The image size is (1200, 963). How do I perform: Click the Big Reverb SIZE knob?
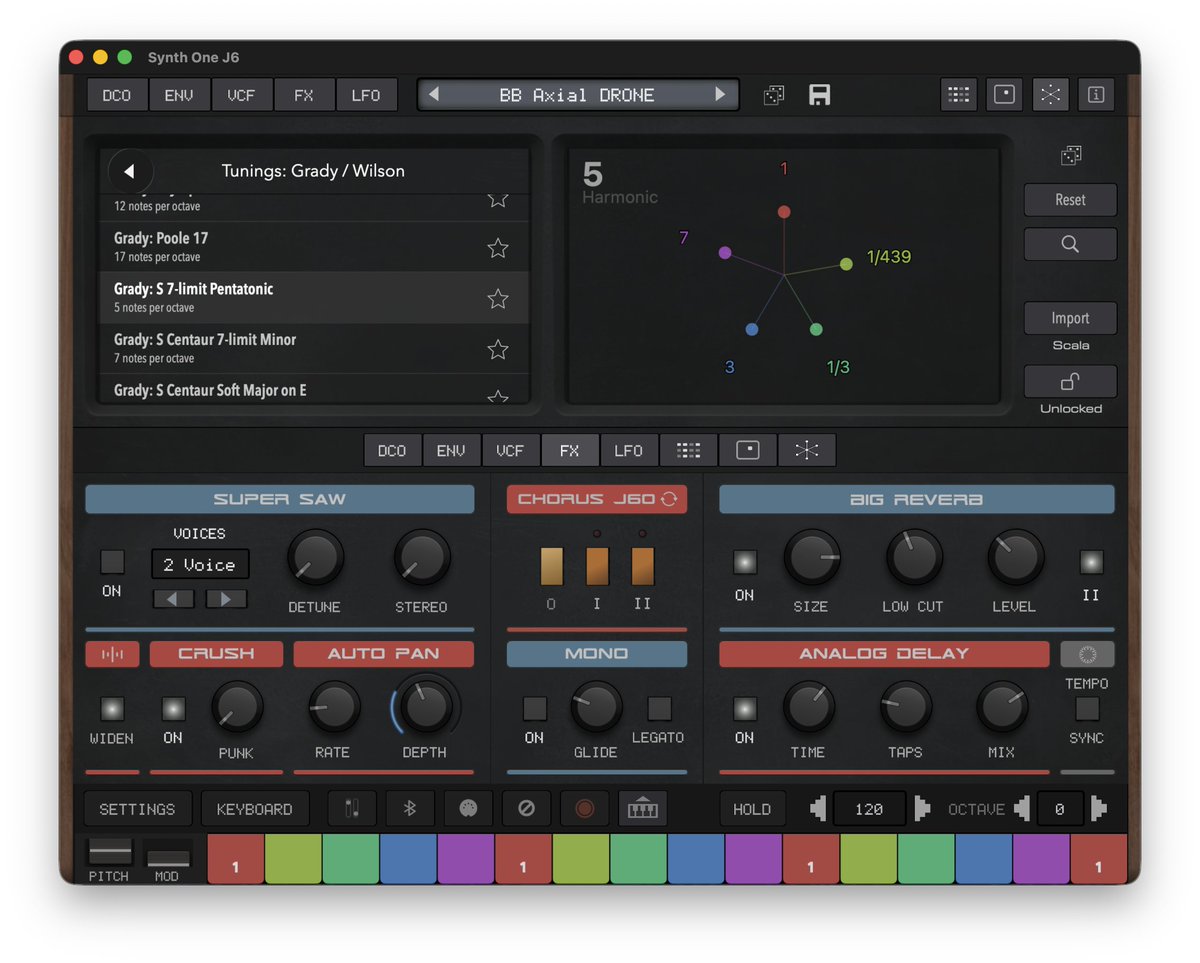coord(811,557)
